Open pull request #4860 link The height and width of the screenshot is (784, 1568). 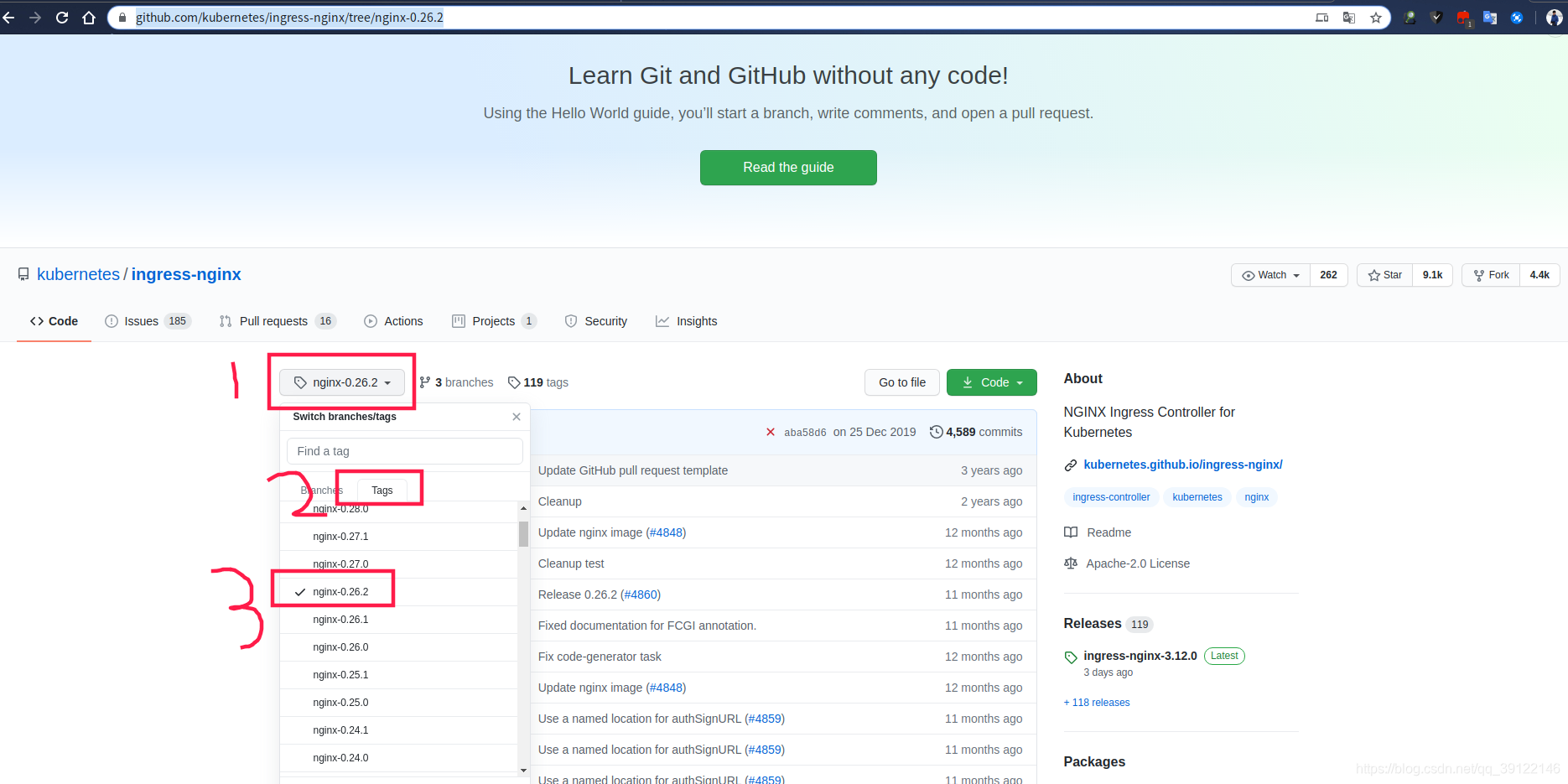(x=641, y=594)
